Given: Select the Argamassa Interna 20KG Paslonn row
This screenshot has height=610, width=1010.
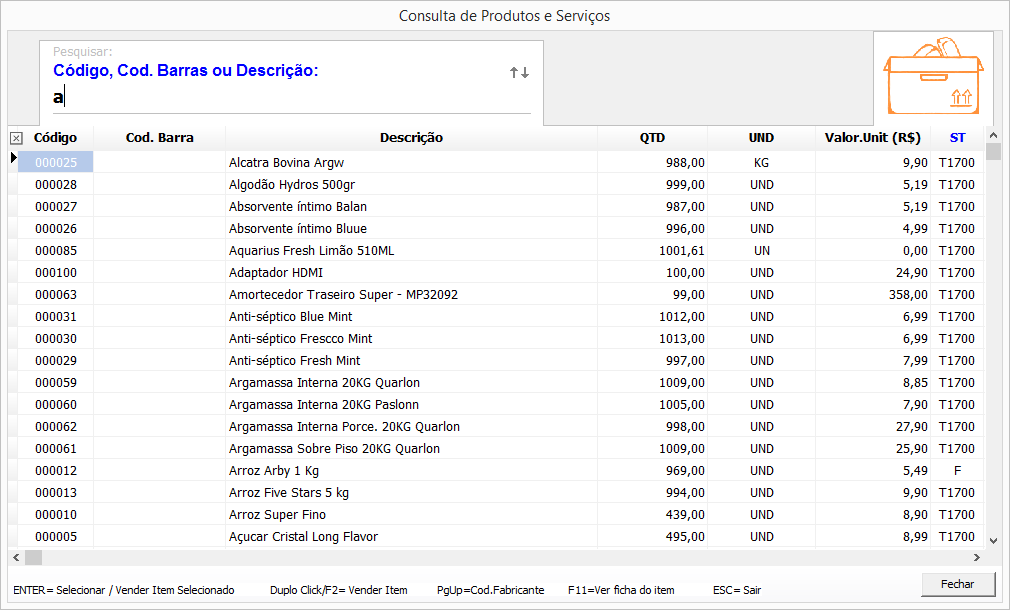Looking at the screenshot, I should point(500,405).
